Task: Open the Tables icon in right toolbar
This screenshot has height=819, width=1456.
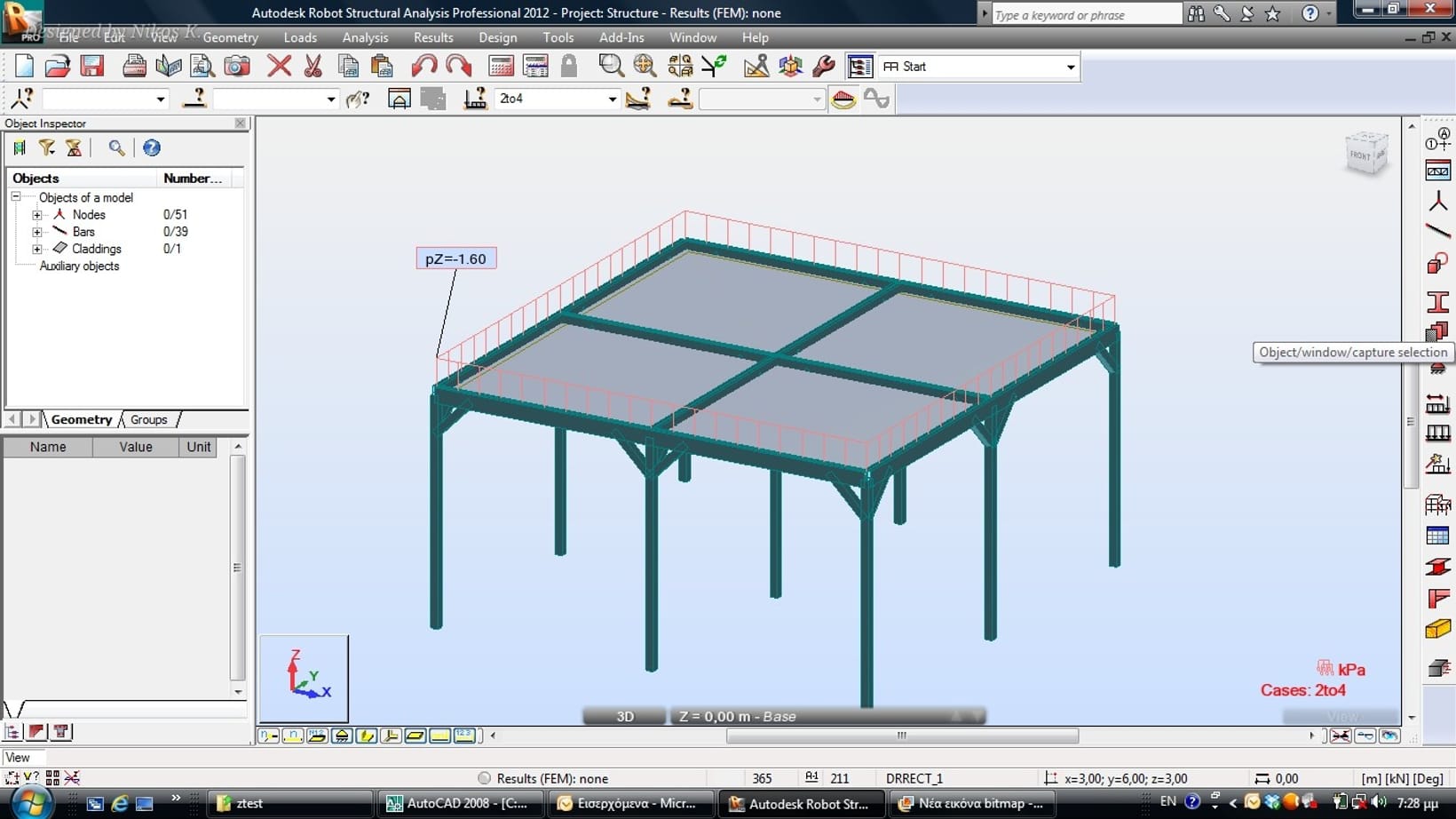Action: (x=1437, y=536)
